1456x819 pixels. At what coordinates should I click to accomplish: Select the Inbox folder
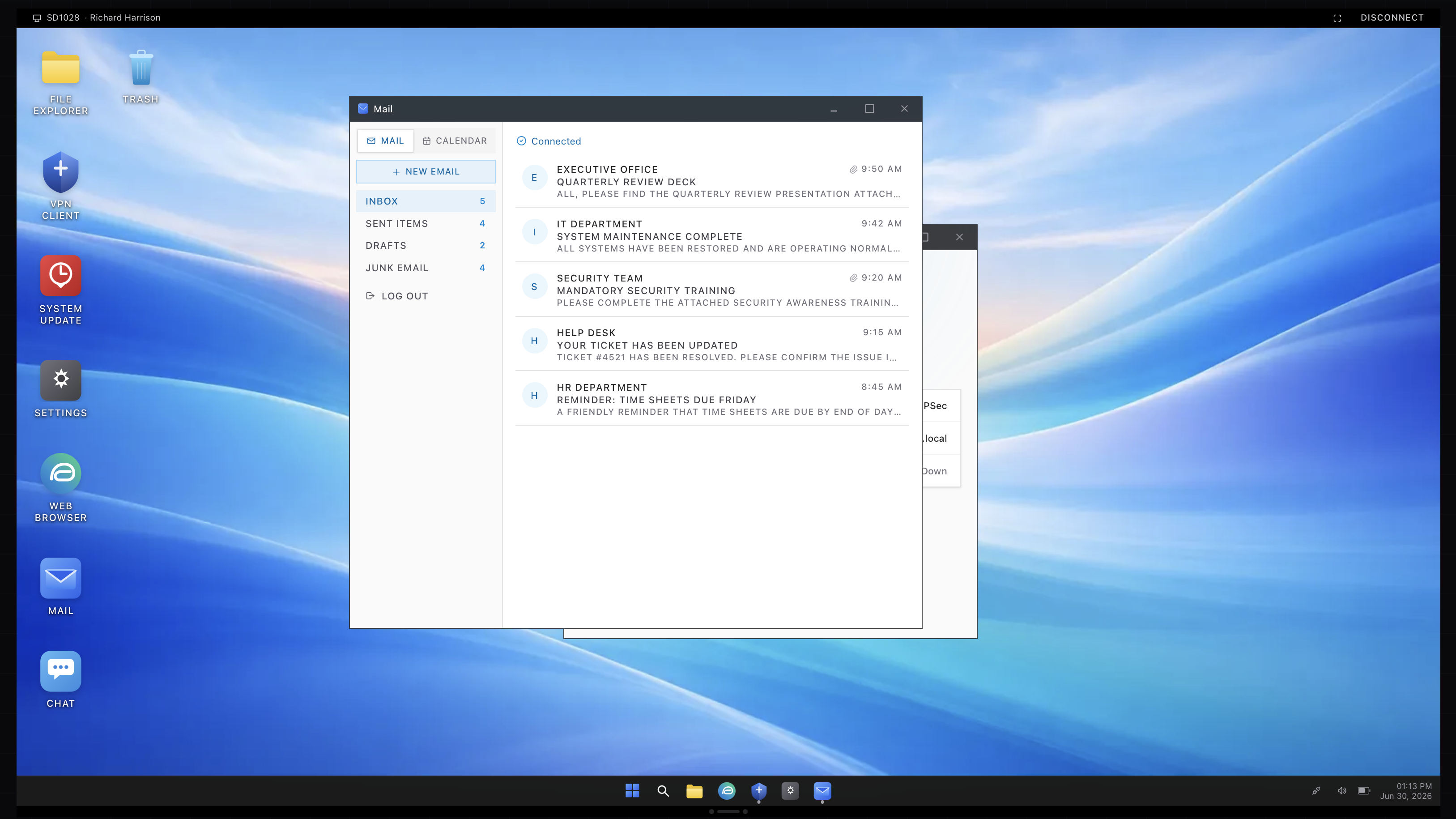[426, 201]
